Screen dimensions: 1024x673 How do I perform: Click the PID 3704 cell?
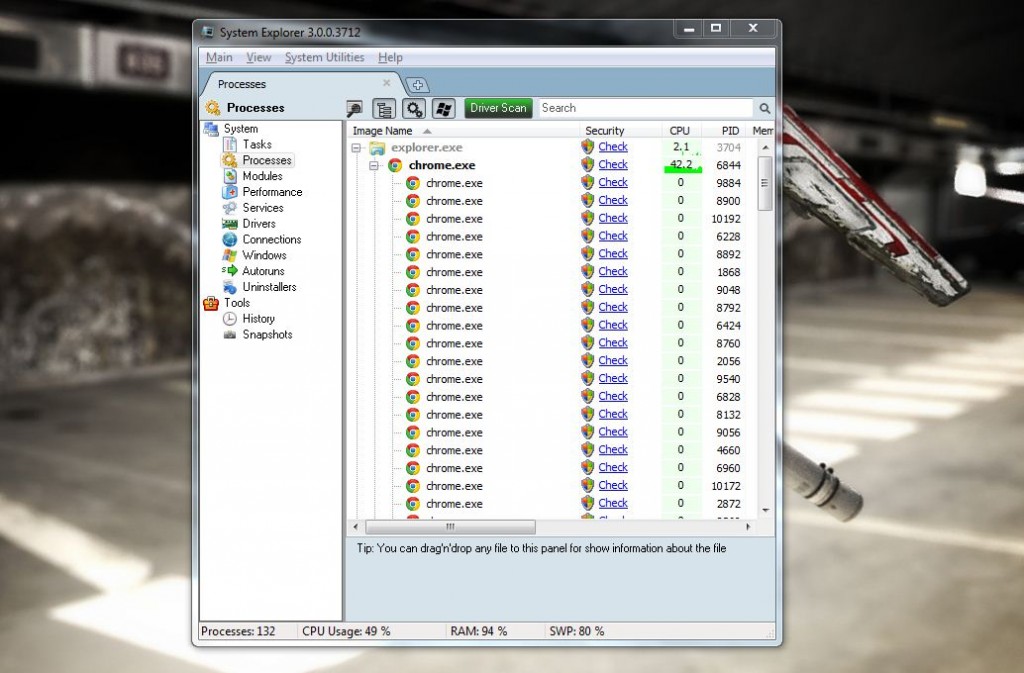(728, 148)
